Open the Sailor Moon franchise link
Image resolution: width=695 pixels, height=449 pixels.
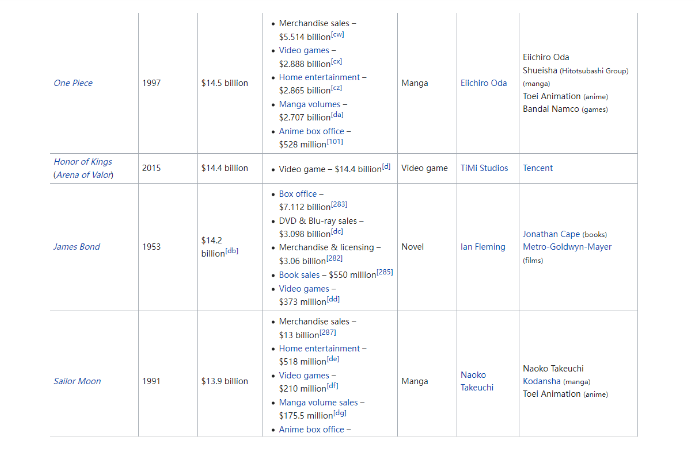(77, 381)
